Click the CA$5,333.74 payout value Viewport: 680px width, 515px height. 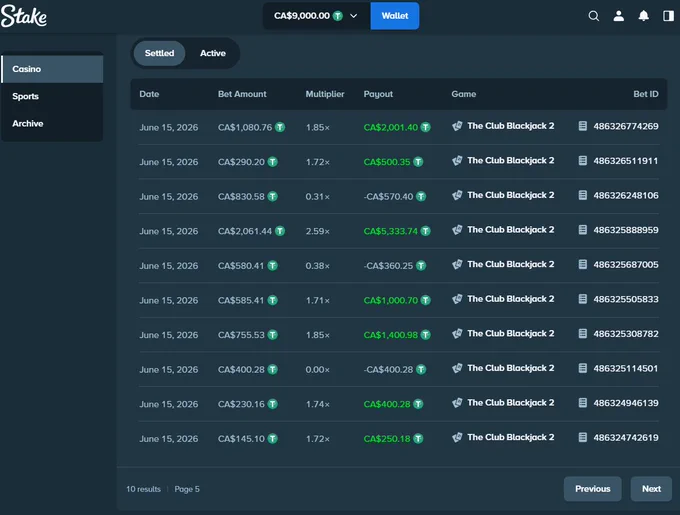pyautogui.click(x=391, y=231)
